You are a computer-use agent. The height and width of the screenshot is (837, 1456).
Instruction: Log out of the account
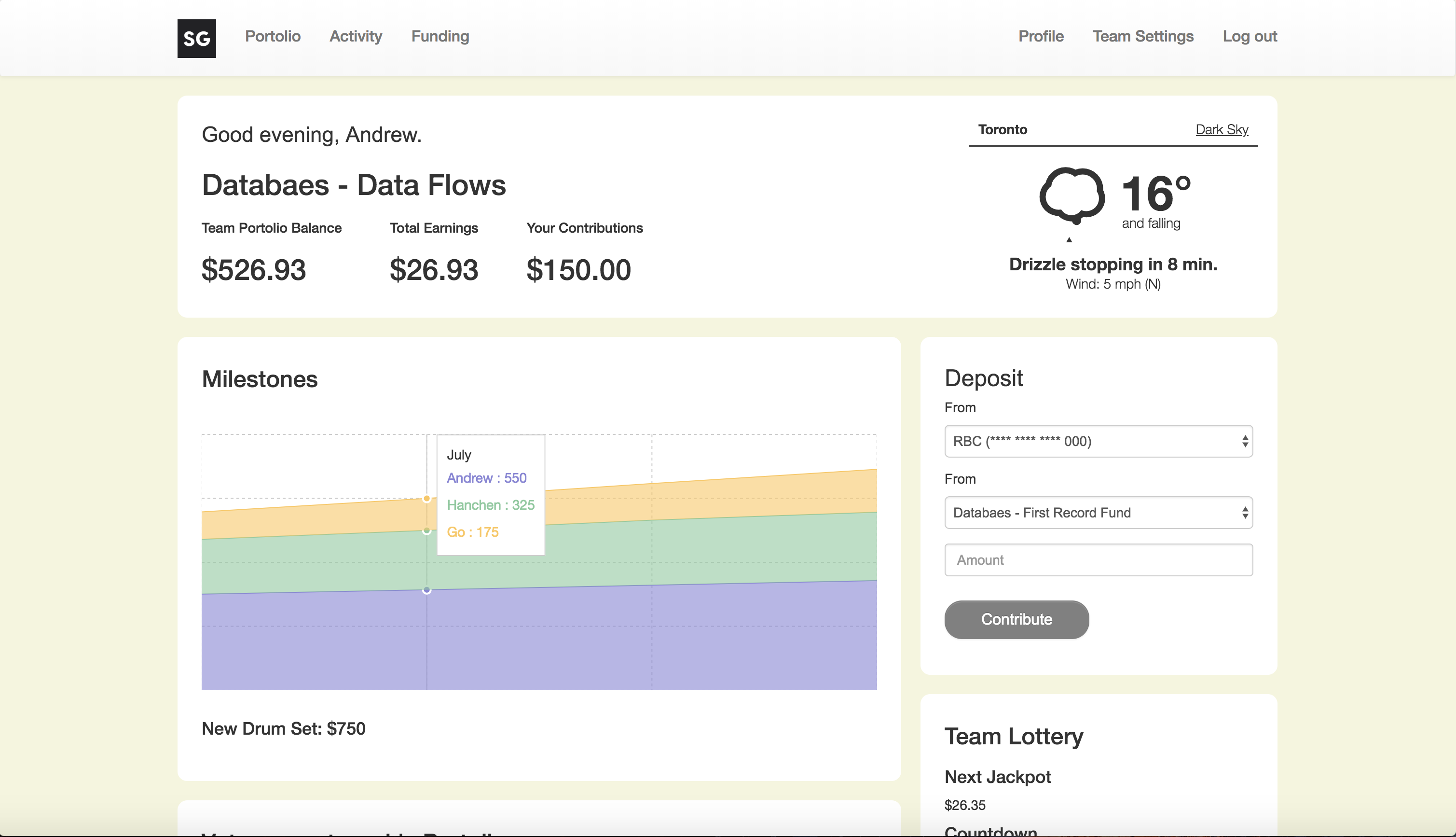[1249, 36]
